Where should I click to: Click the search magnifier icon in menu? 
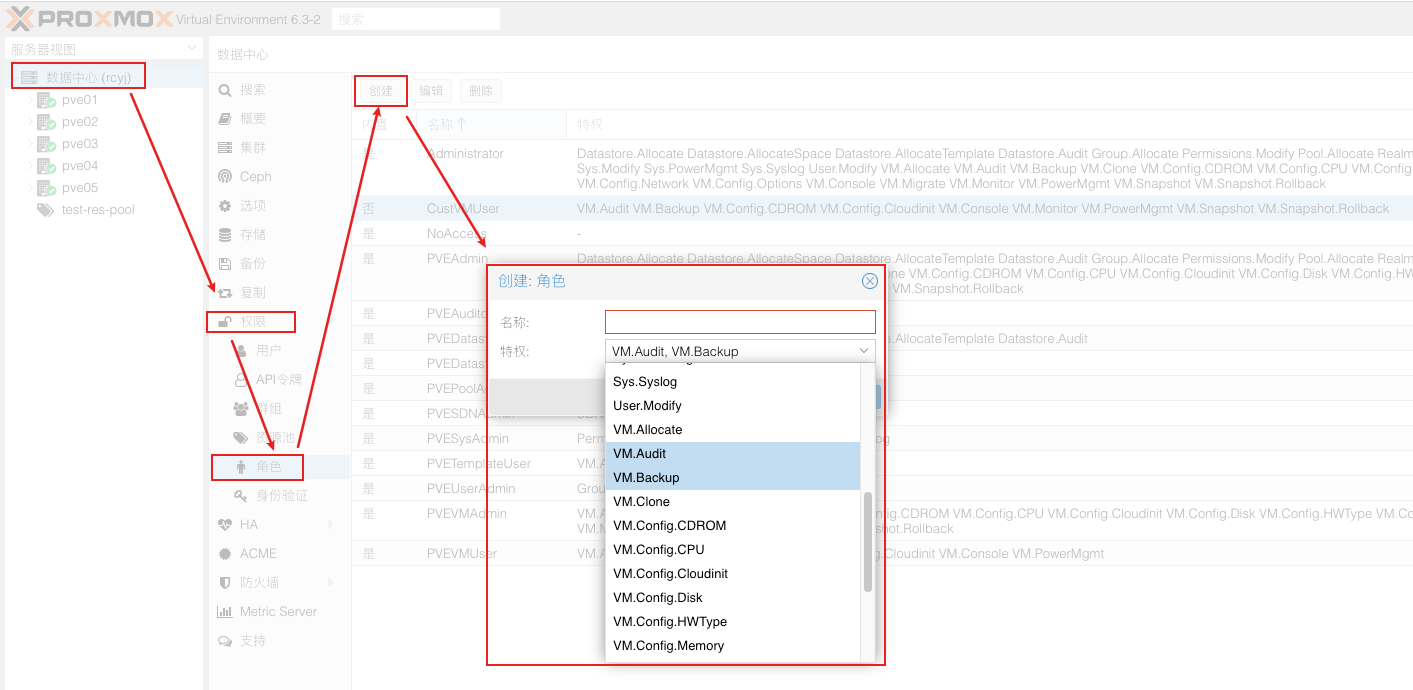[225, 90]
